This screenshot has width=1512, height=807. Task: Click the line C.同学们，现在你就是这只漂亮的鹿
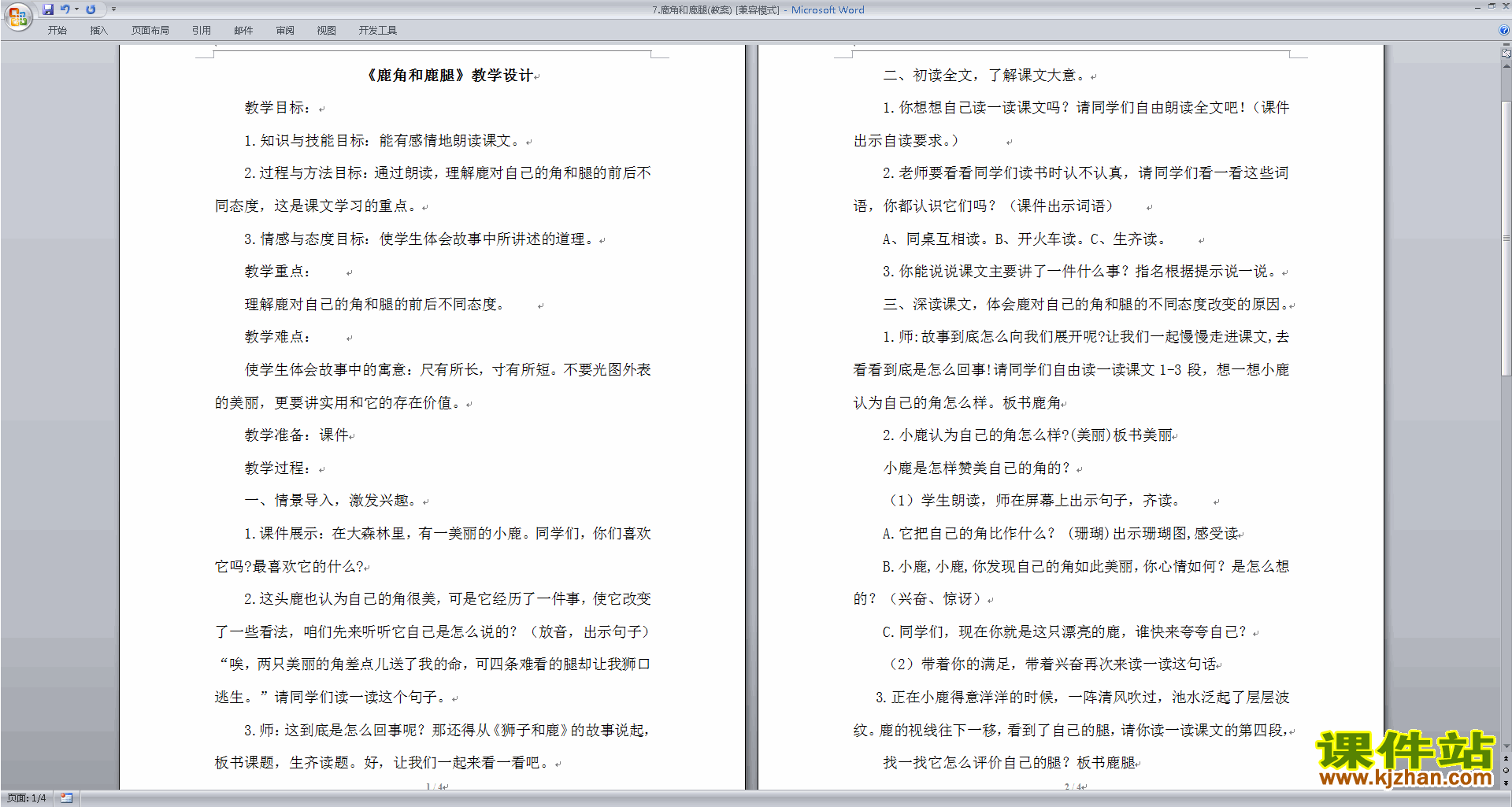point(1065,632)
